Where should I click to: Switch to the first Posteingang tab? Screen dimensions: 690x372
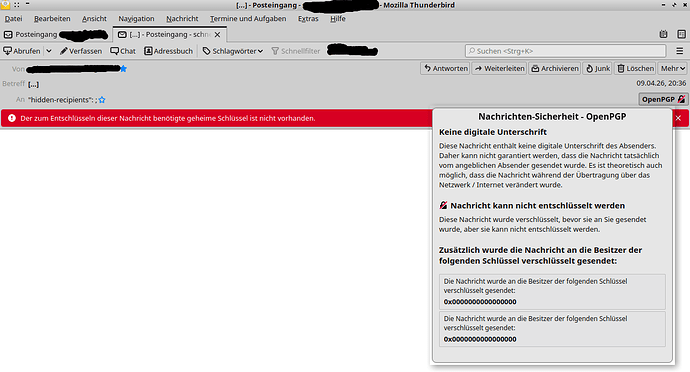pos(55,34)
